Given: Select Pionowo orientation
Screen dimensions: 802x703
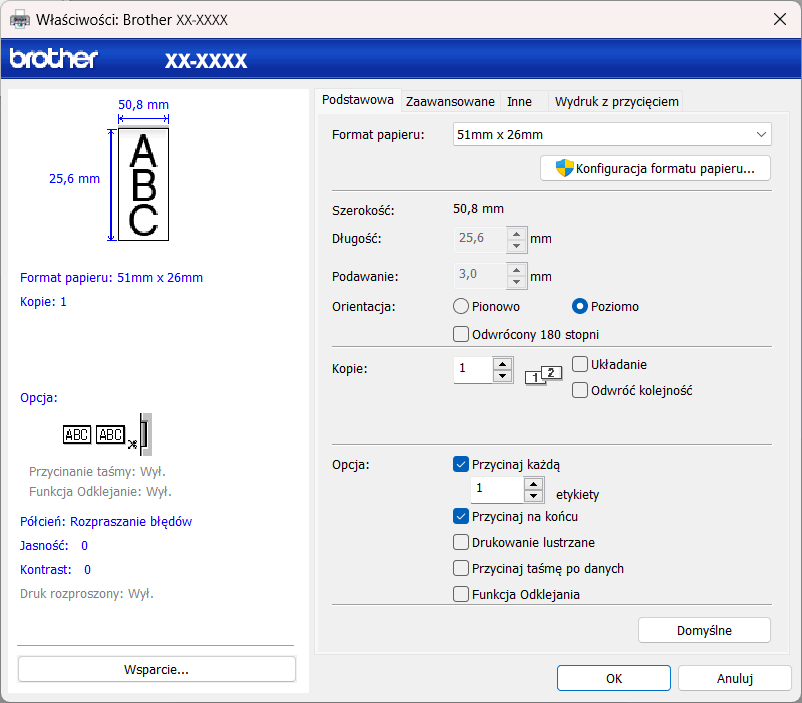Looking at the screenshot, I should click(461, 307).
